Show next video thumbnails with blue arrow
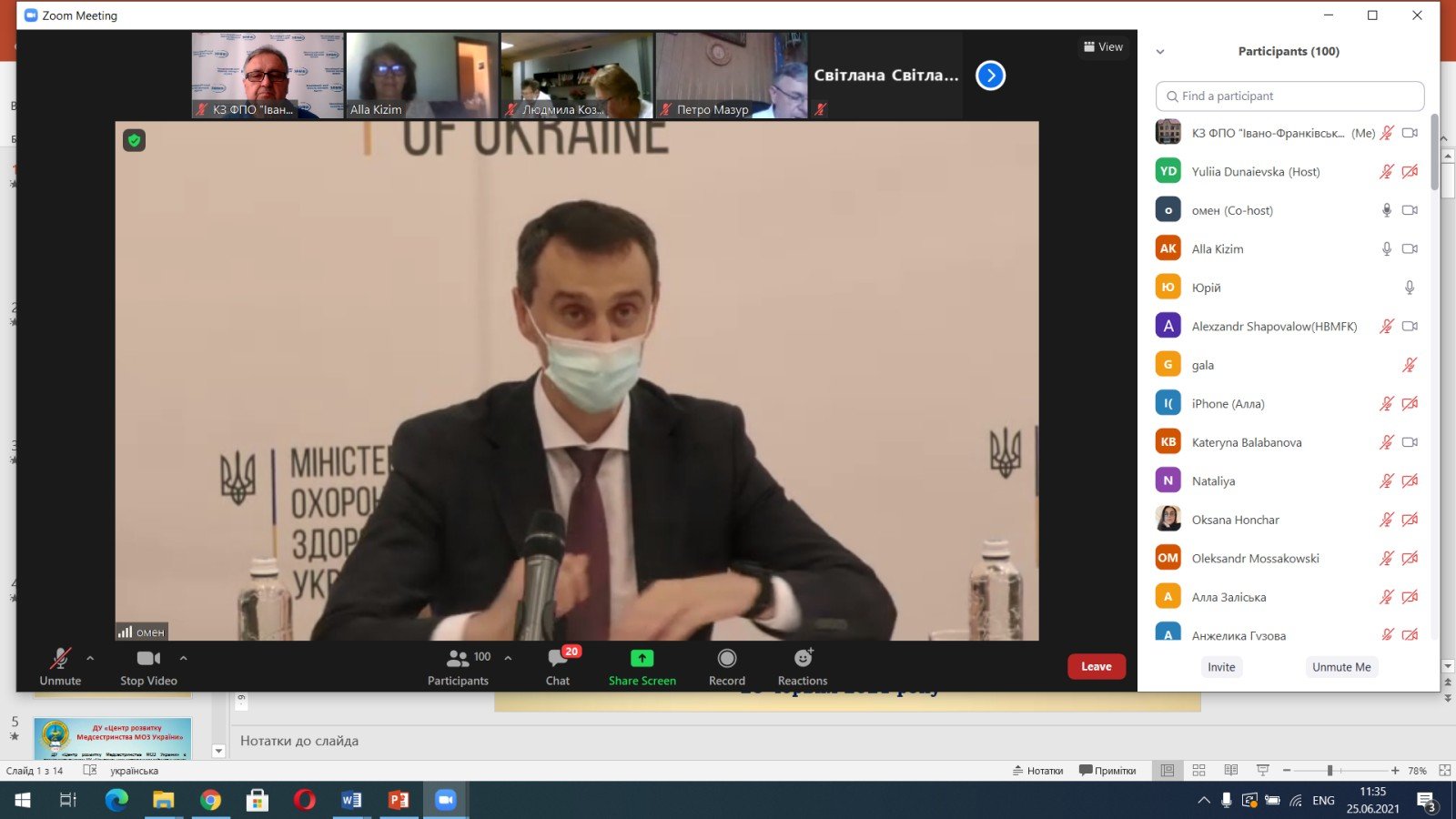The width and height of the screenshot is (1456, 819). coord(990,76)
